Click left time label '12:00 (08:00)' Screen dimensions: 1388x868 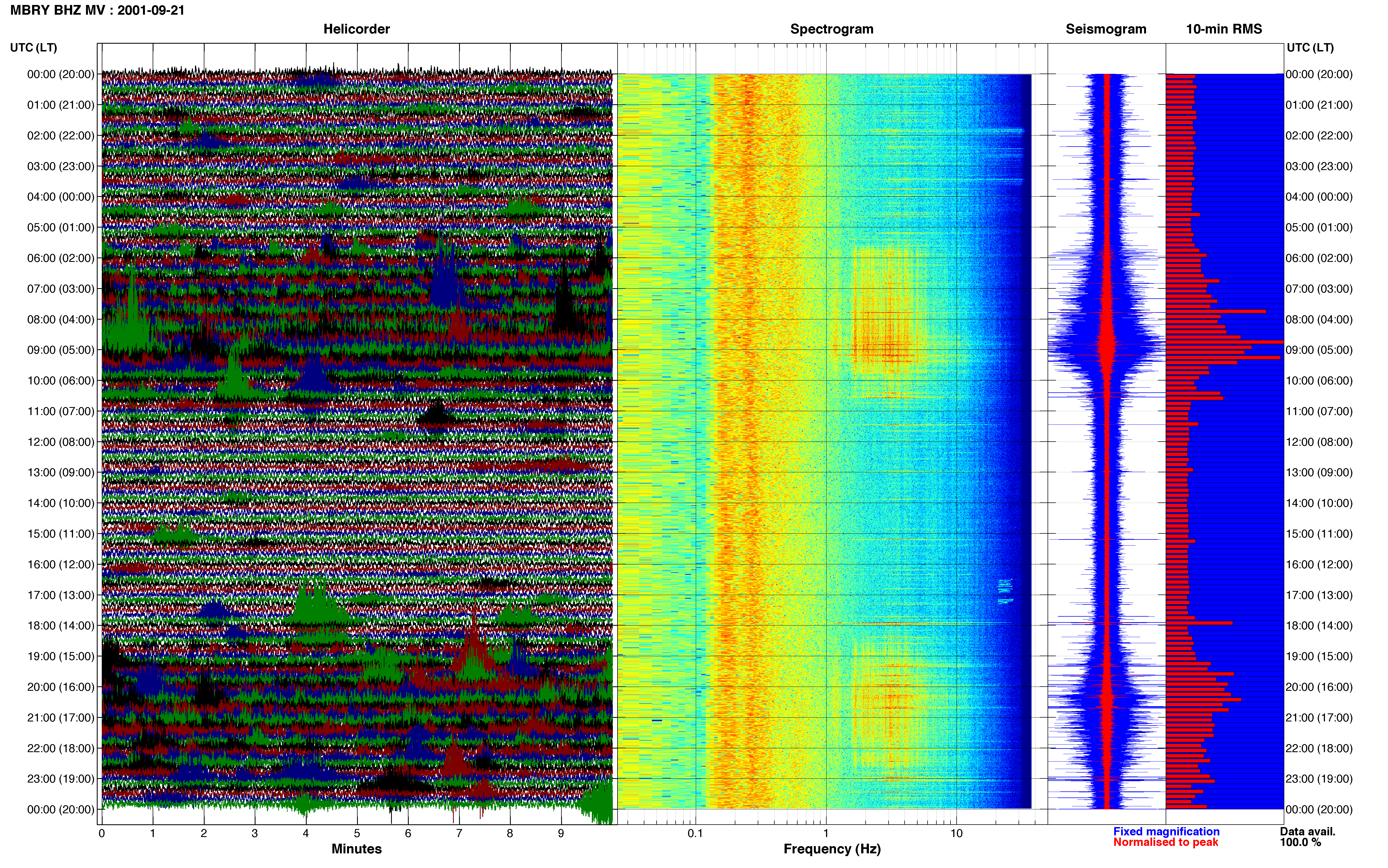(x=61, y=442)
